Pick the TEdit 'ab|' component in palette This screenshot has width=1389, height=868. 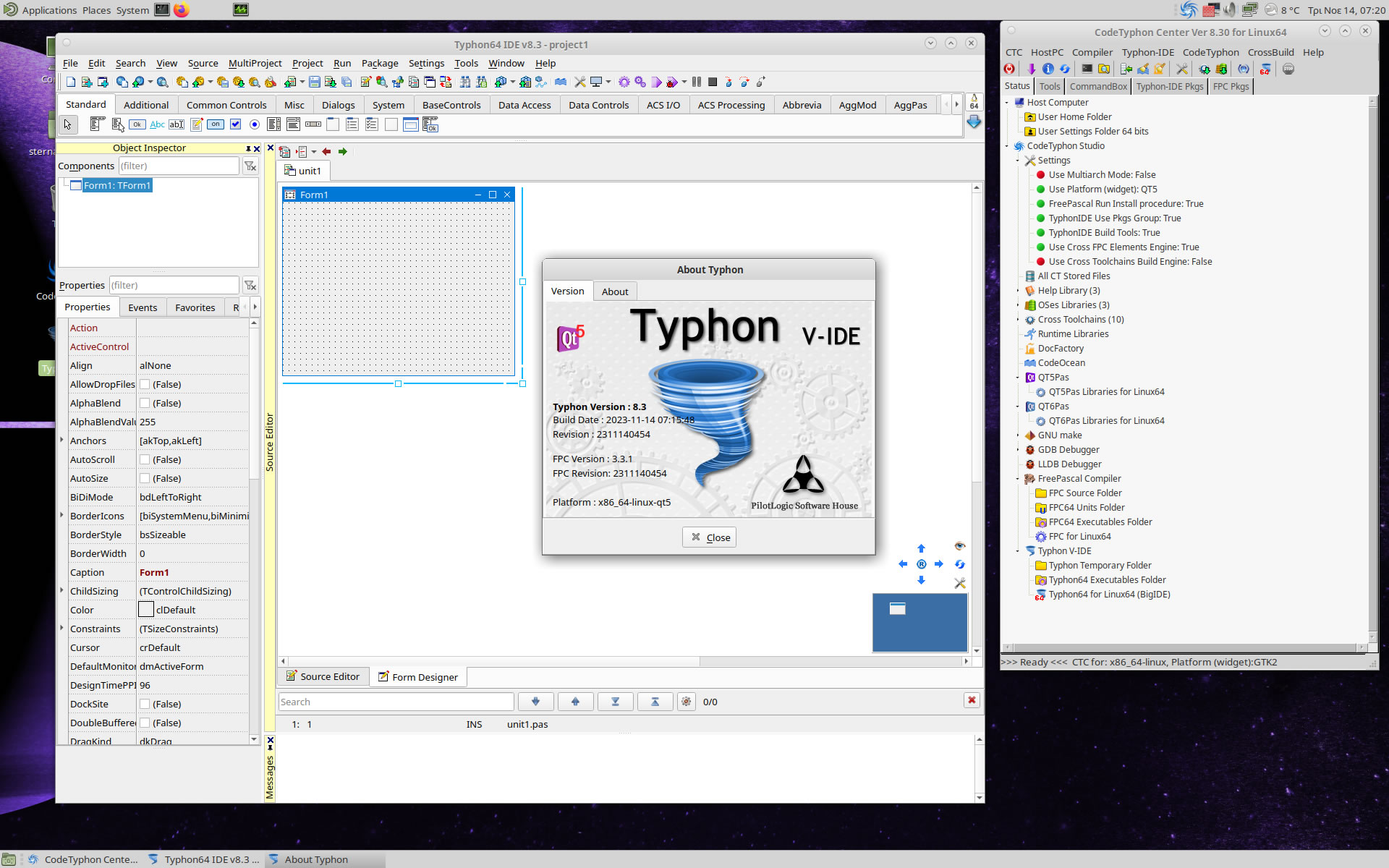177,124
